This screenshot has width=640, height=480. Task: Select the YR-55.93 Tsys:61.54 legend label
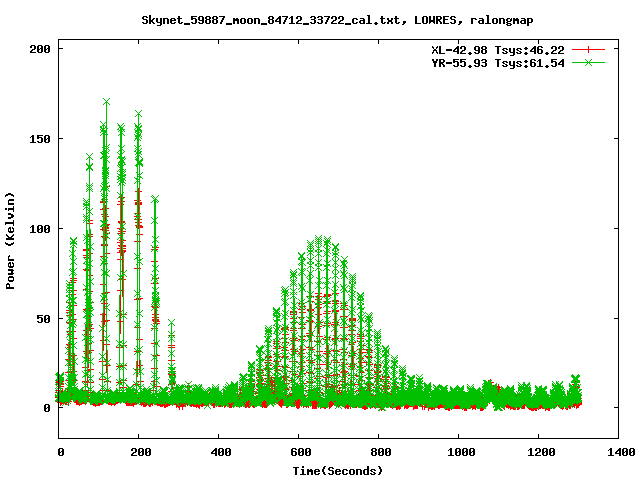[498, 63]
